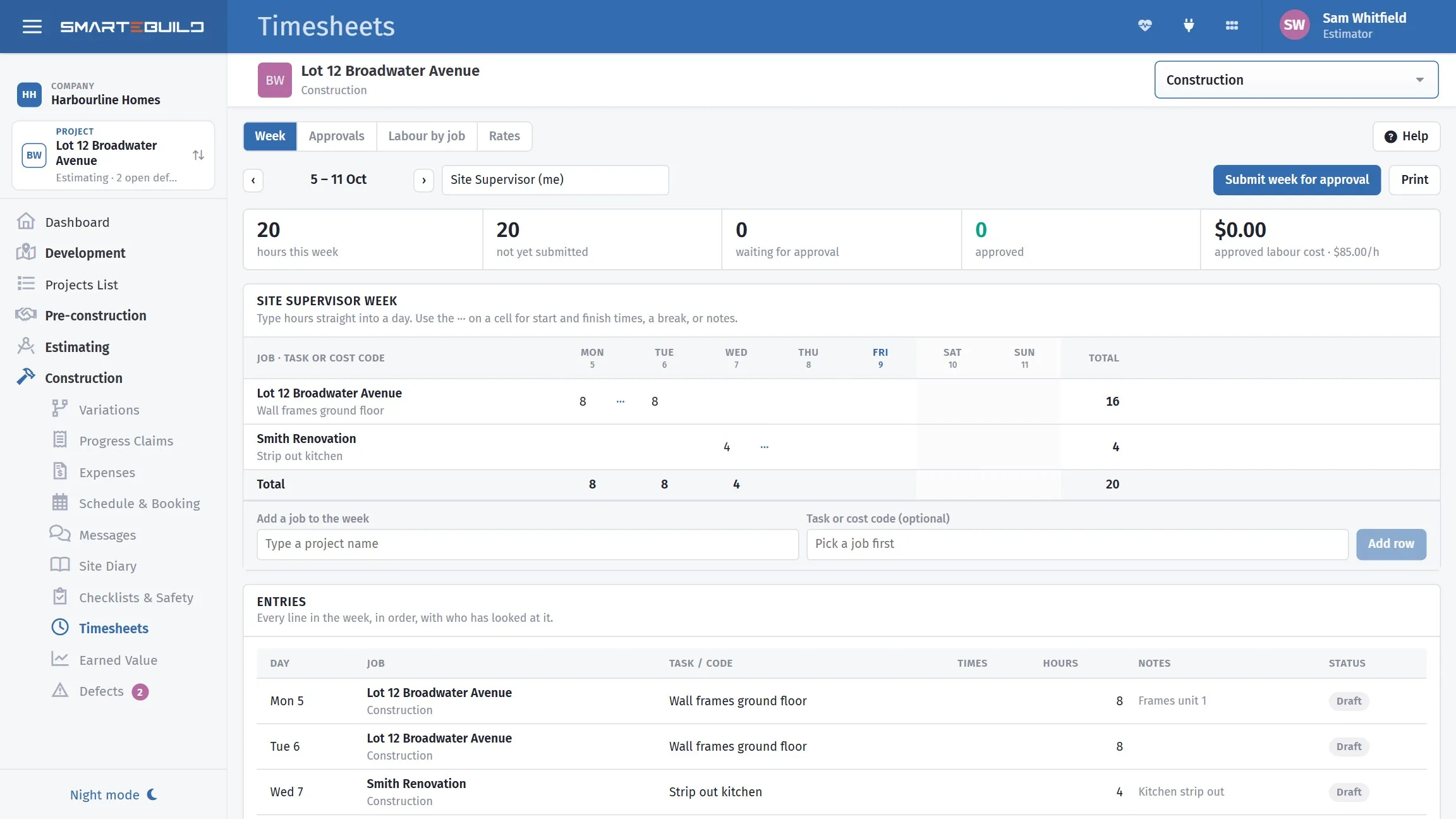Click the Pick a job first field
This screenshot has width=1456, height=819.
point(1077,543)
